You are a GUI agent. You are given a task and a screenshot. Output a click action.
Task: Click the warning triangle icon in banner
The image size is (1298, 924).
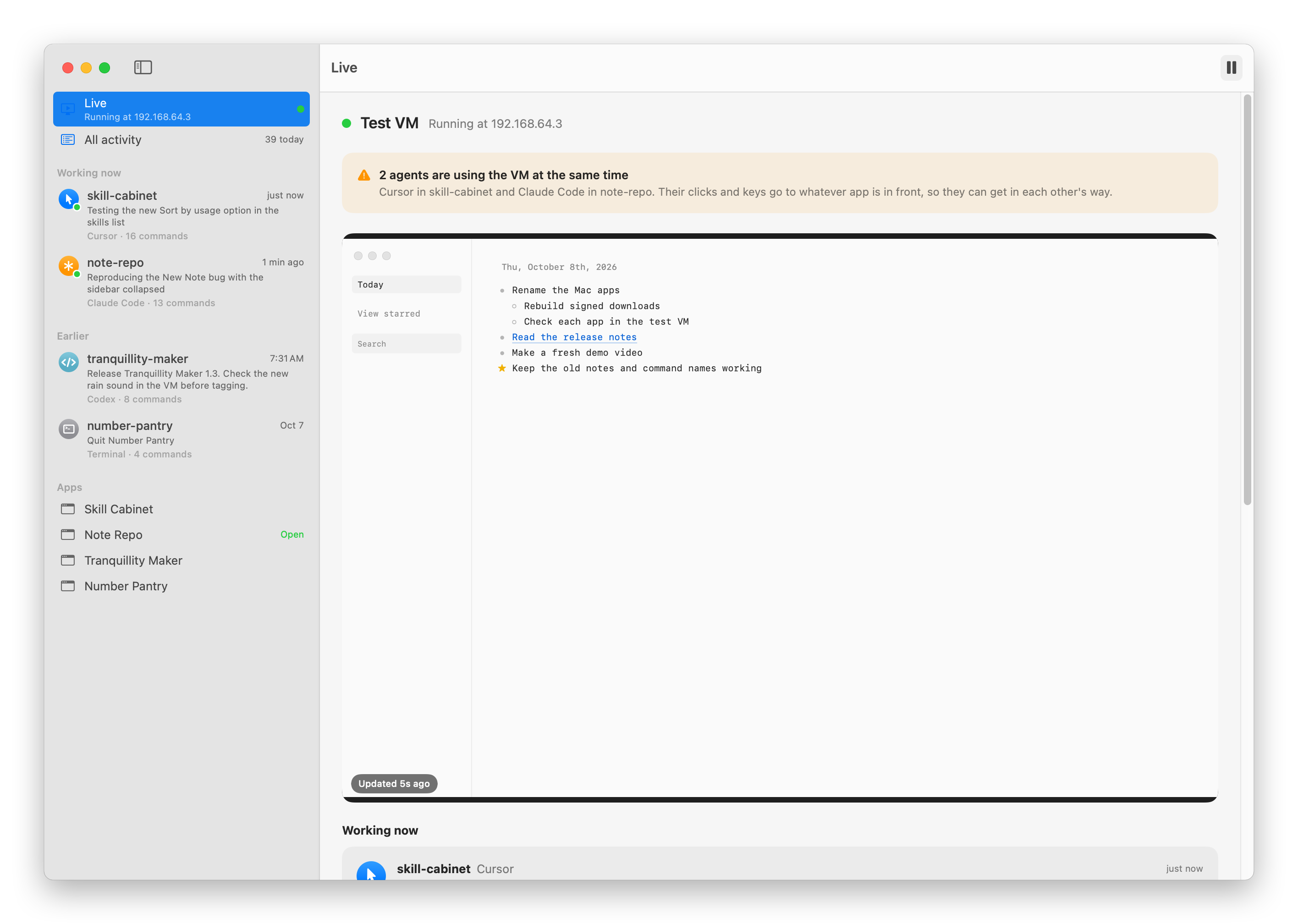click(364, 175)
